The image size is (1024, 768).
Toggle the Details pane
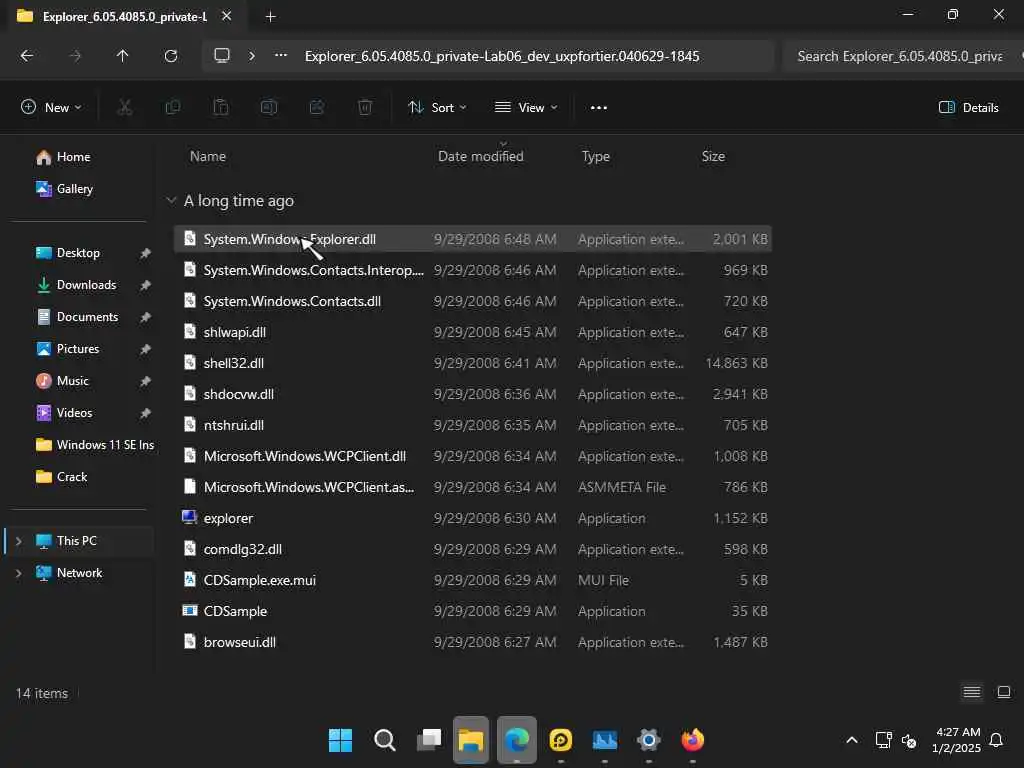tap(969, 108)
